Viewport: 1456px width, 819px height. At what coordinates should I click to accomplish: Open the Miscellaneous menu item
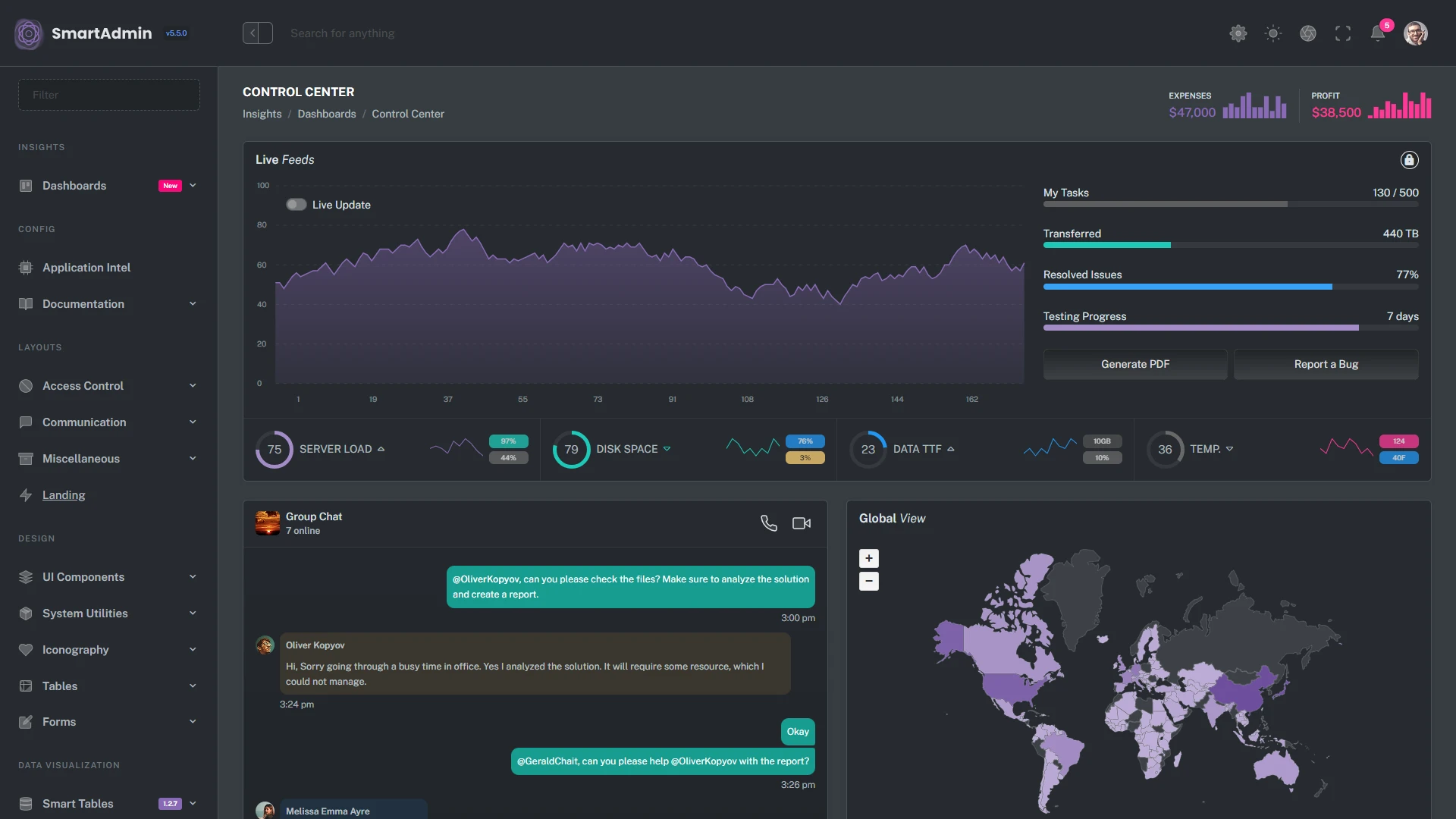pyautogui.click(x=109, y=459)
